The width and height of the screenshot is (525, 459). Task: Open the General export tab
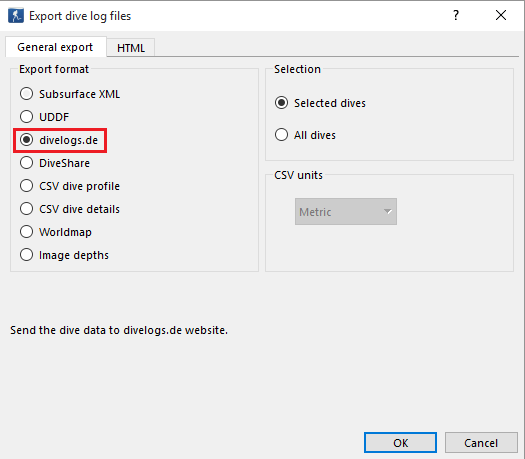click(55, 47)
